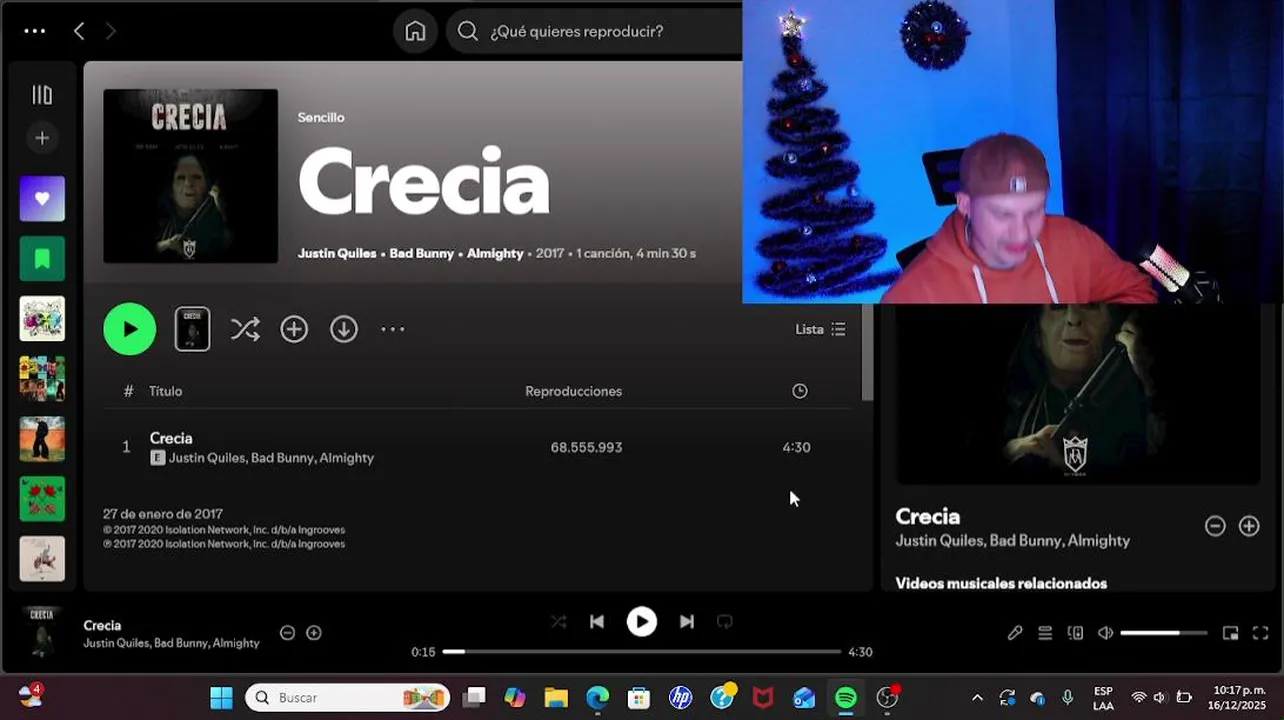Click the Spotify icon in the taskbar
The width and height of the screenshot is (1284, 720).
click(x=846, y=698)
